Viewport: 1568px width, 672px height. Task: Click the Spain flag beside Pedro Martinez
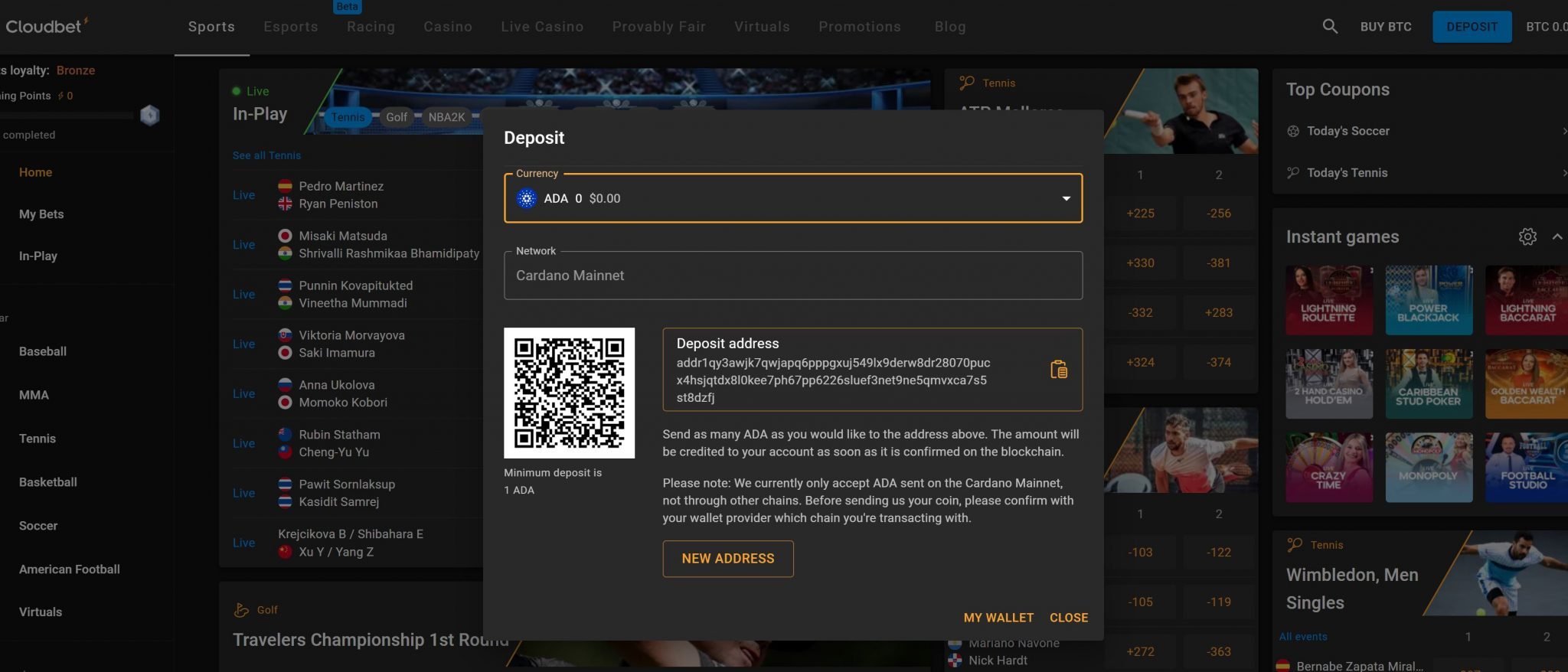(285, 186)
